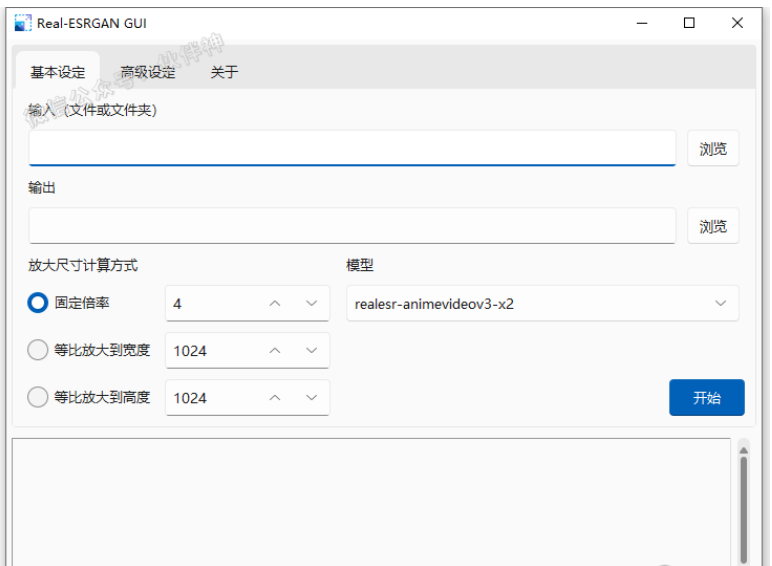This screenshot has width=772, height=566.
Task: Minimize the Real-ESRGAN GUI window
Action: 642,23
